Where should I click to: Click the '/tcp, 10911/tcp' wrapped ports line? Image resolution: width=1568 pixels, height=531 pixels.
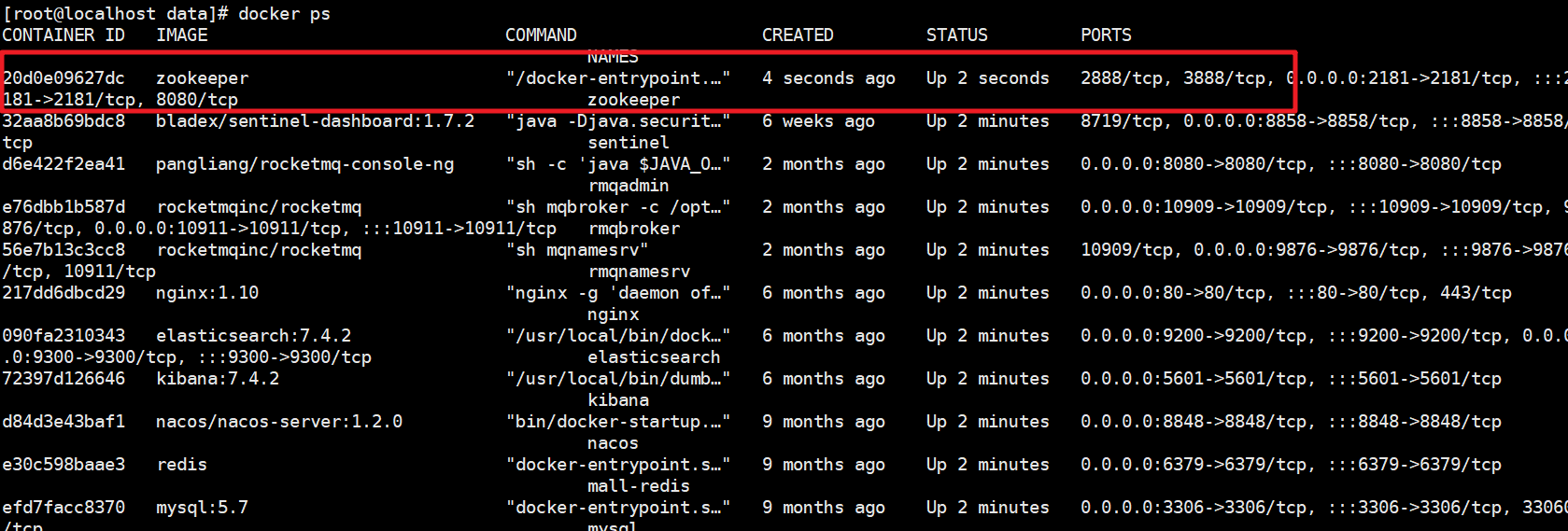point(78,272)
